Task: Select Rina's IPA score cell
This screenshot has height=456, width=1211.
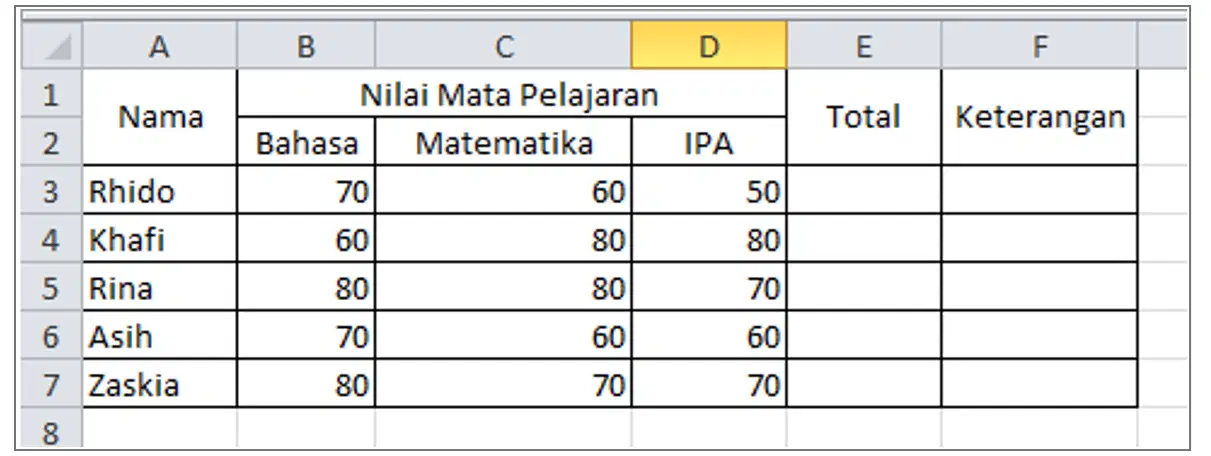Action: coord(709,286)
